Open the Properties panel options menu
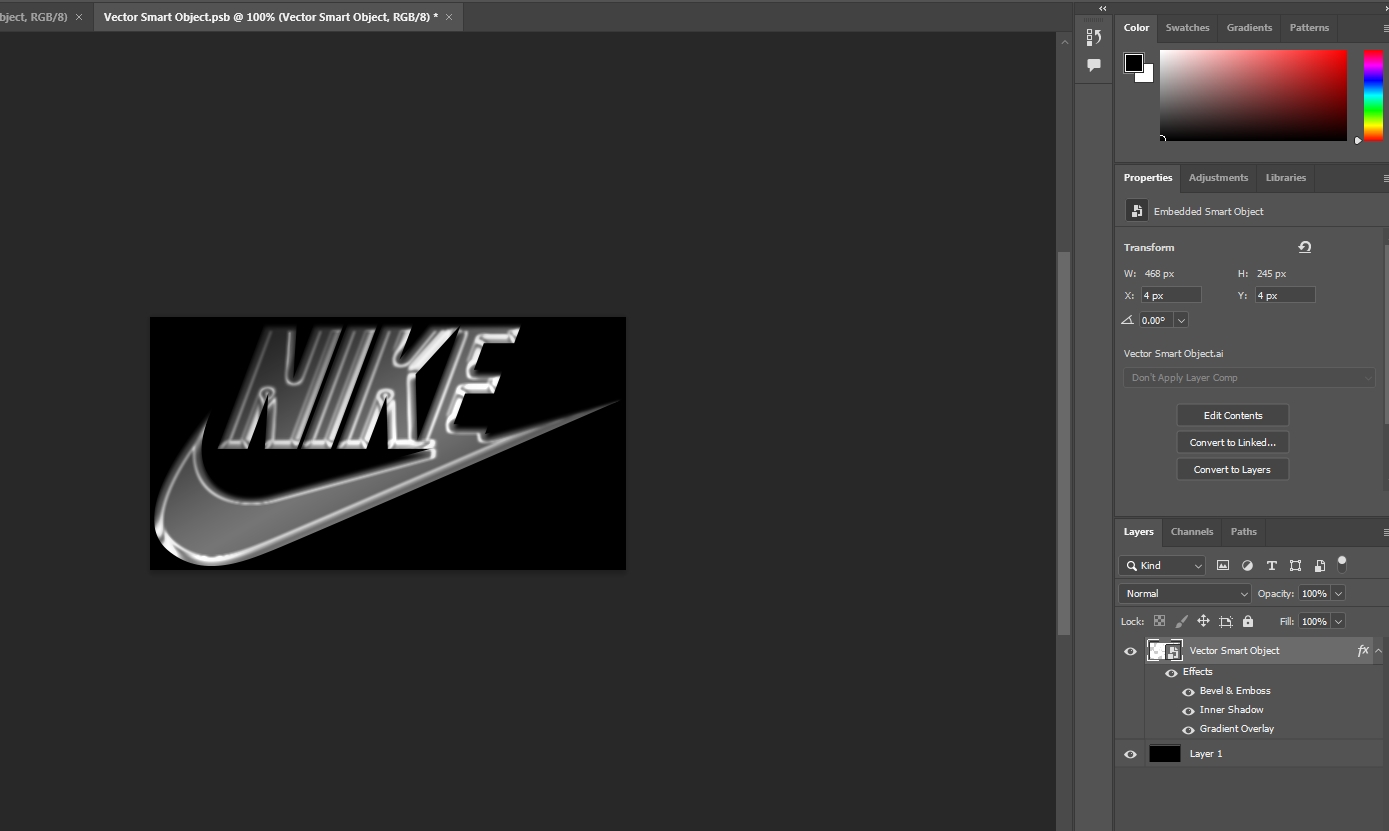This screenshot has height=831, width=1389. coord(1385,178)
